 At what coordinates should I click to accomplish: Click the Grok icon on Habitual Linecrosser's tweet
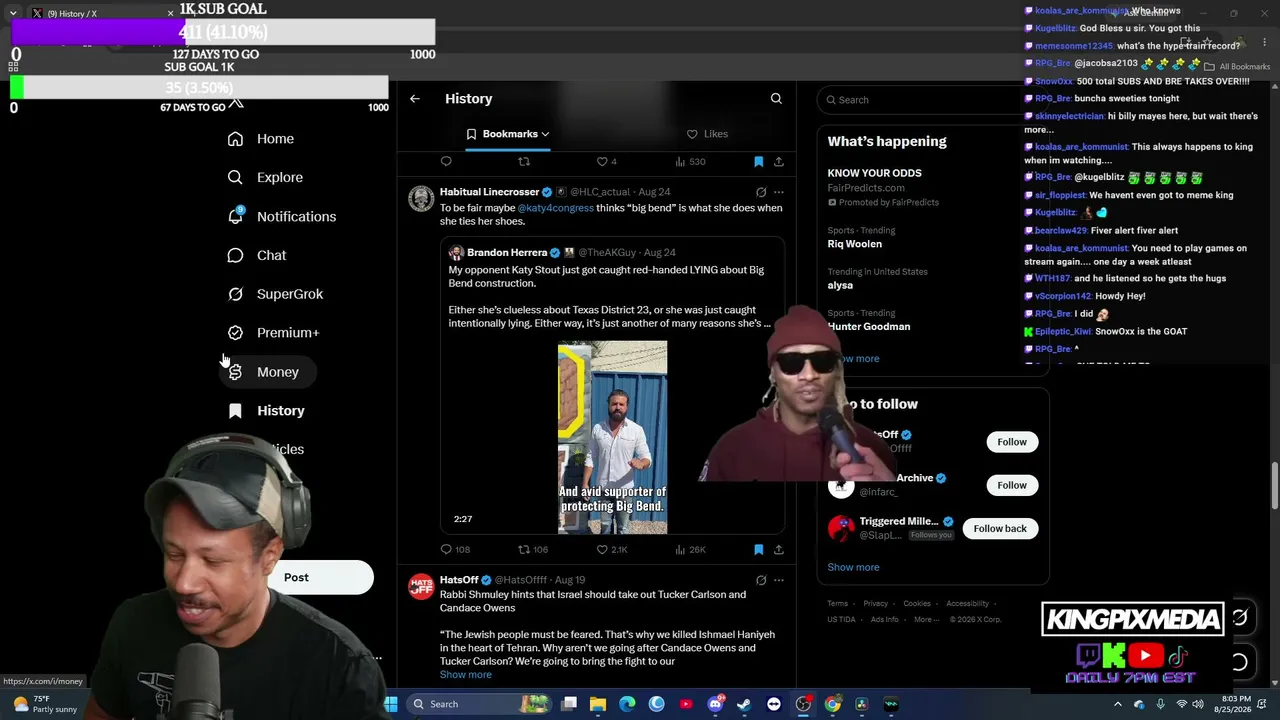pyautogui.click(x=761, y=192)
